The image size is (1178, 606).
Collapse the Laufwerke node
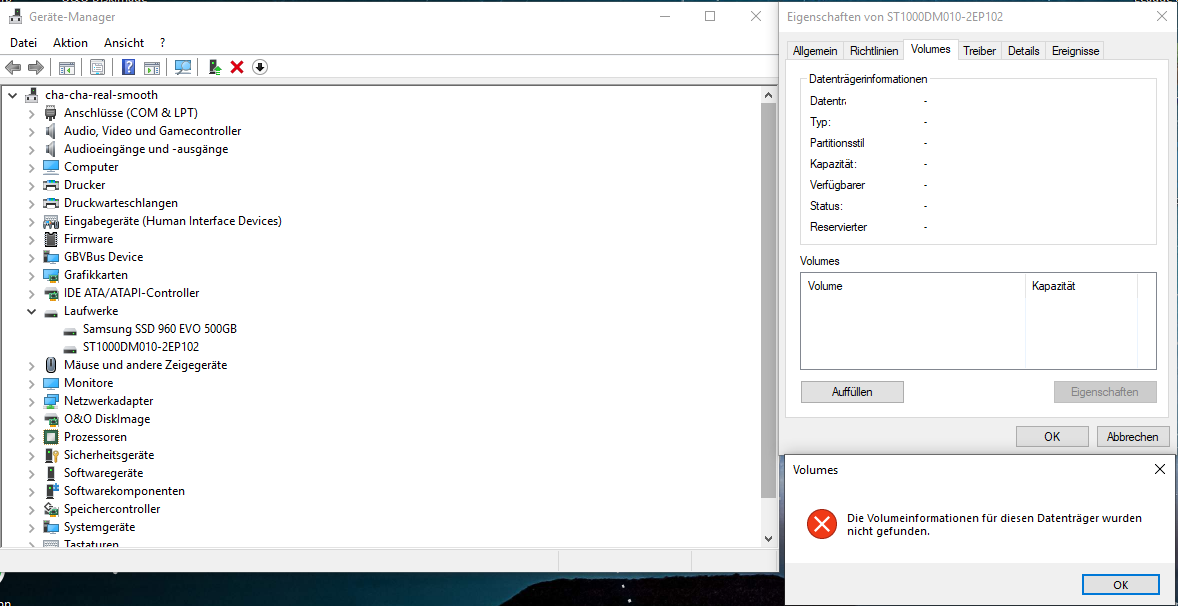coord(31,311)
